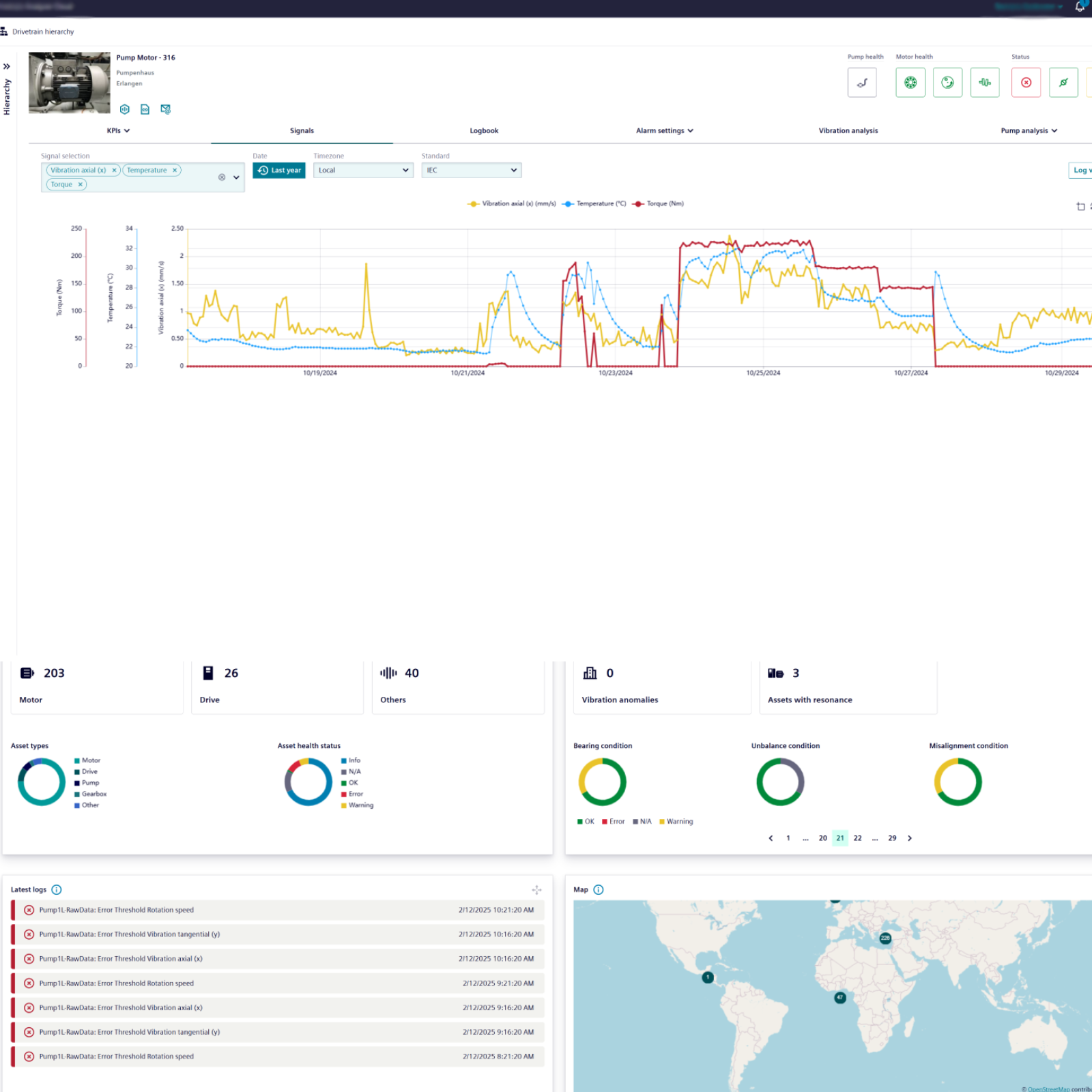Click the Pump Motor - 316 photo
This screenshot has height=1092, width=1092.
69,83
